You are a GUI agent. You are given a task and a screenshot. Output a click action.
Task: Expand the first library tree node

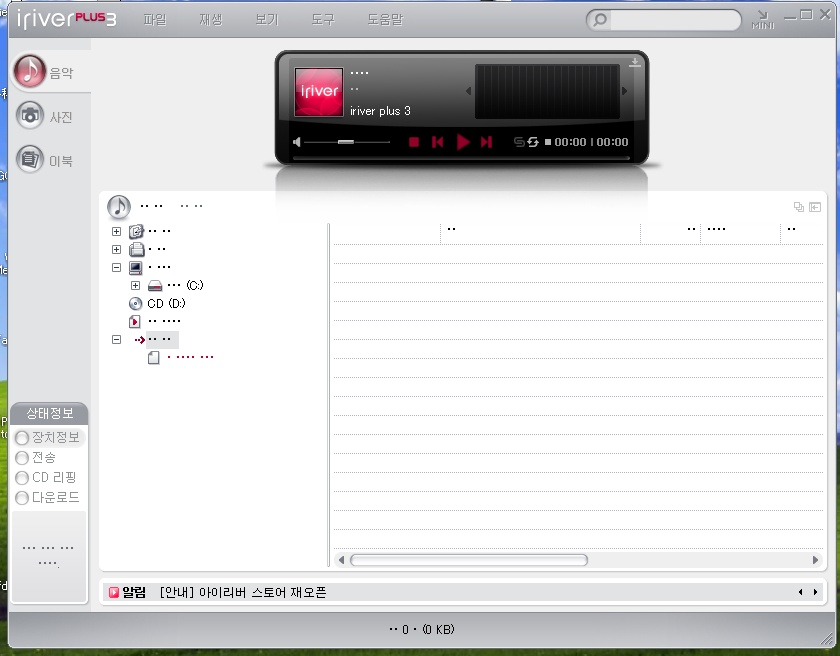[116, 231]
